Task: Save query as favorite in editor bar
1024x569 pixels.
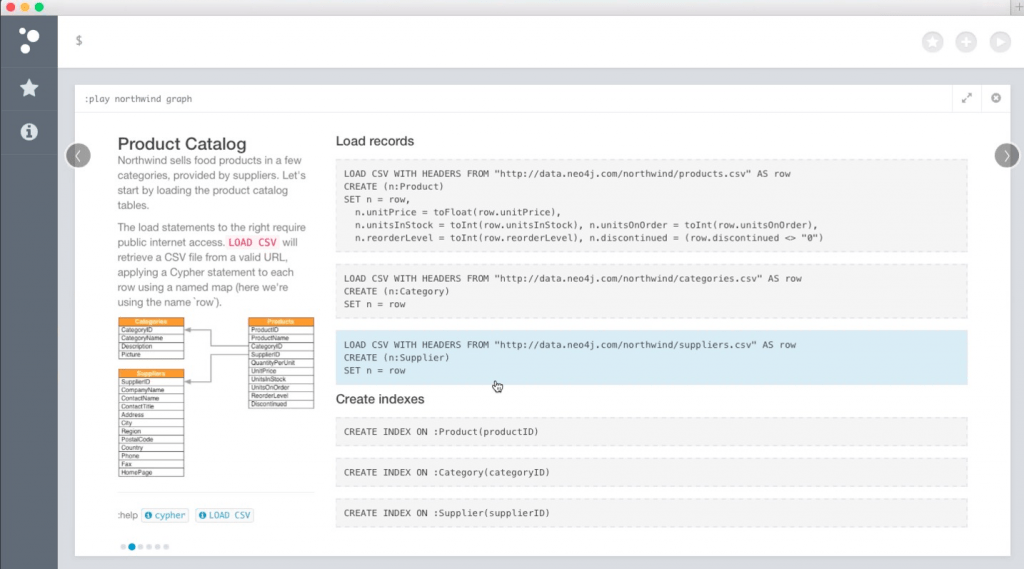Action: tap(933, 42)
